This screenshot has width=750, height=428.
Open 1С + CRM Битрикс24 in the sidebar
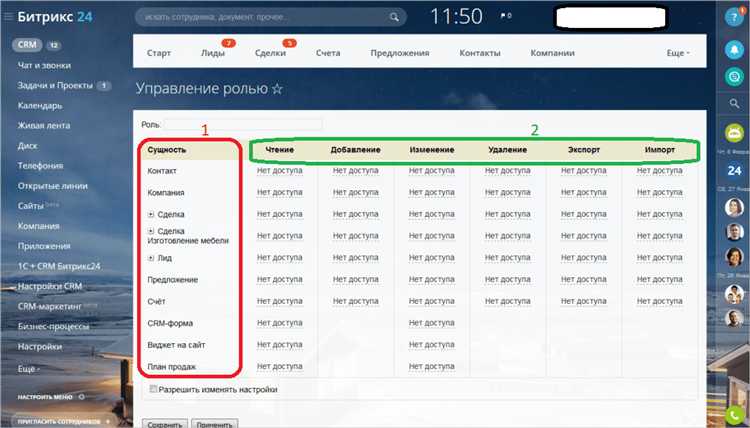(59, 266)
